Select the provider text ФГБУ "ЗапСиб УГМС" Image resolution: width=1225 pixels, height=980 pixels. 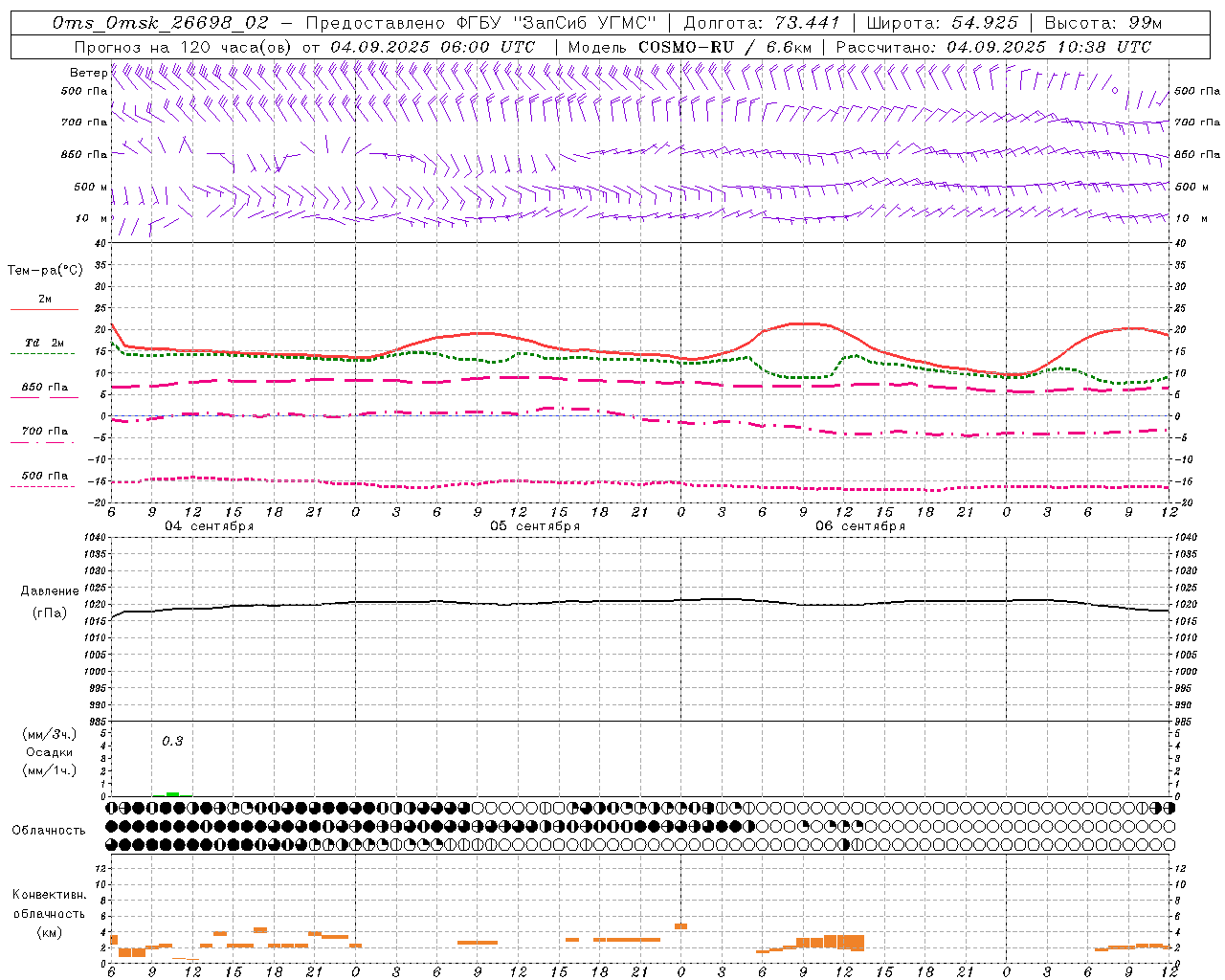pos(556,23)
